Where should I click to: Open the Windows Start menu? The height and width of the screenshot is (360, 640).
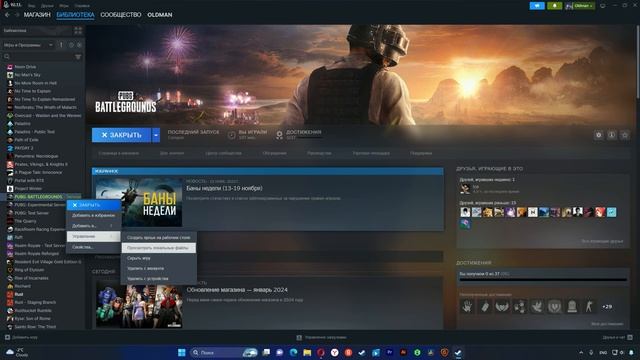tap(182, 352)
